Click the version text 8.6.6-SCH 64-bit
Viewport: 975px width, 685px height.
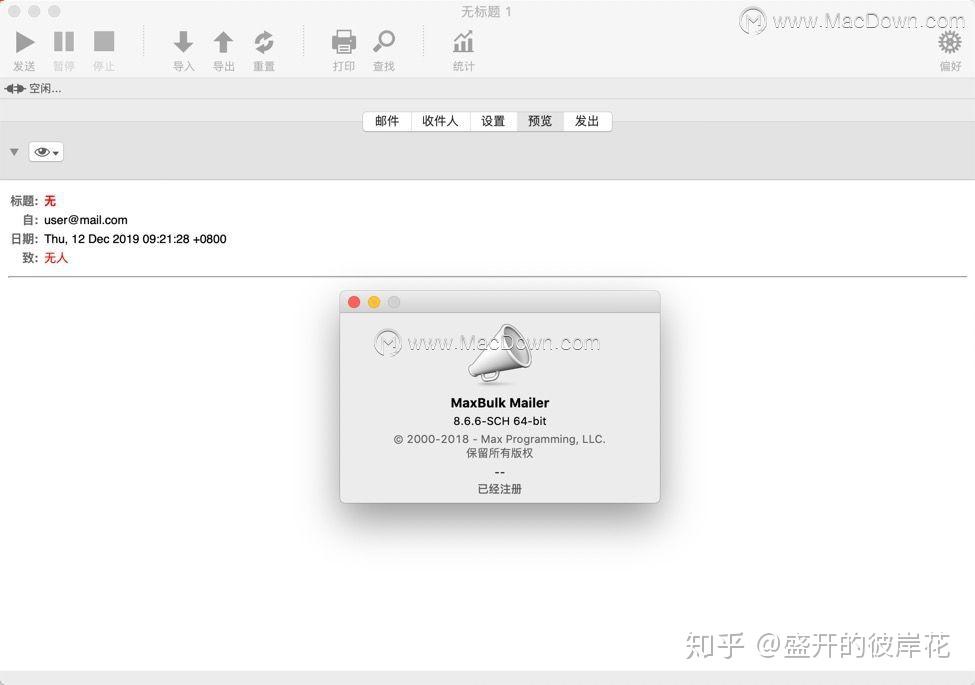(500, 421)
